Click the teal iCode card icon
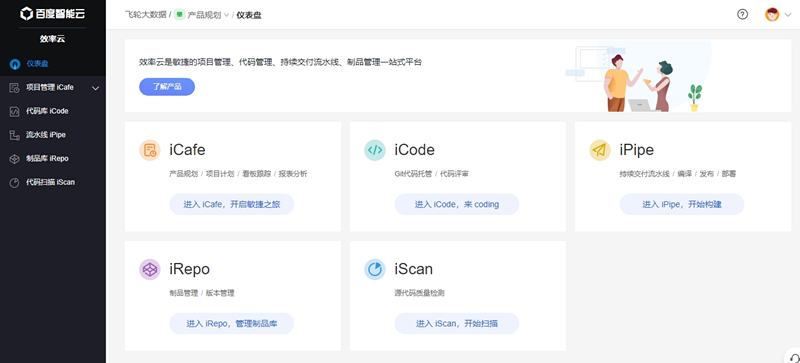Screen dimensions: 800x363 374,150
